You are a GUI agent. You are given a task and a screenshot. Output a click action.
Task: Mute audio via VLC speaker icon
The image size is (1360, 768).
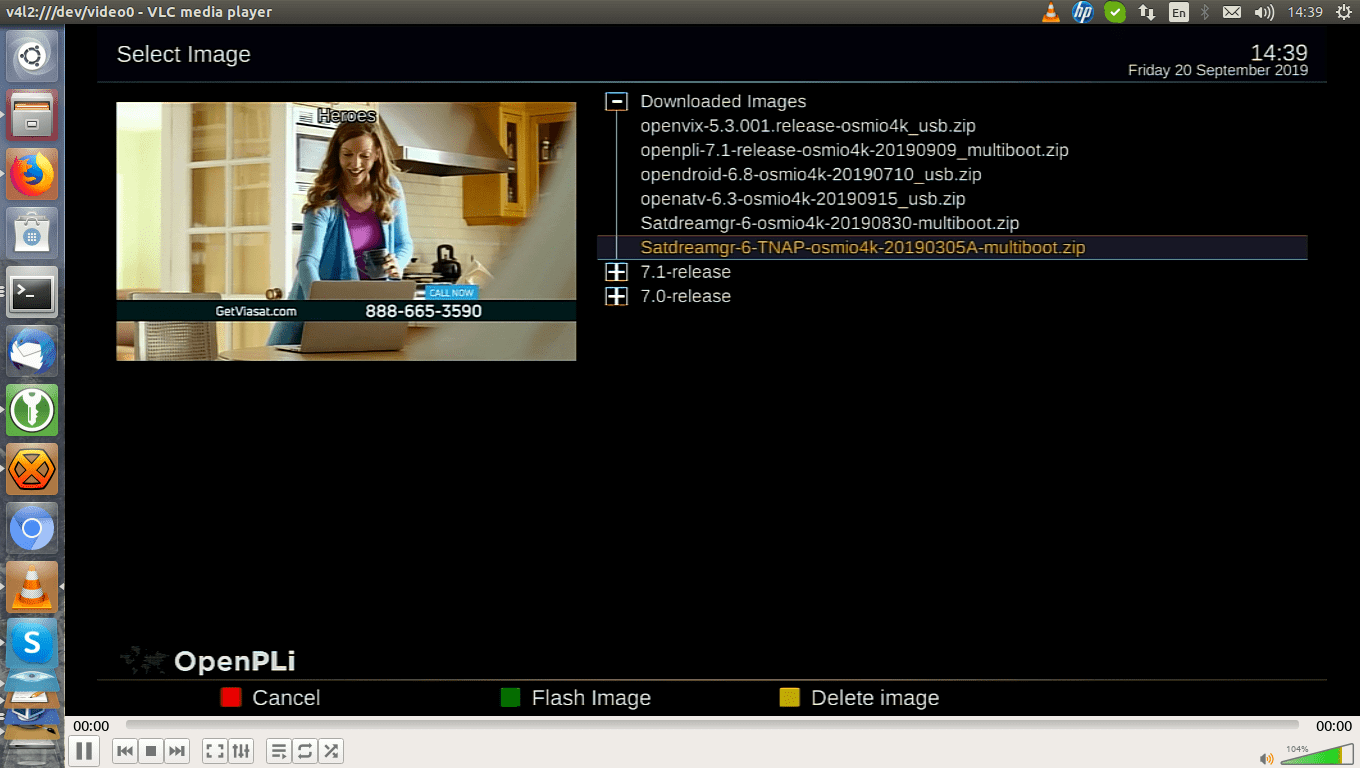tap(1267, 758)
